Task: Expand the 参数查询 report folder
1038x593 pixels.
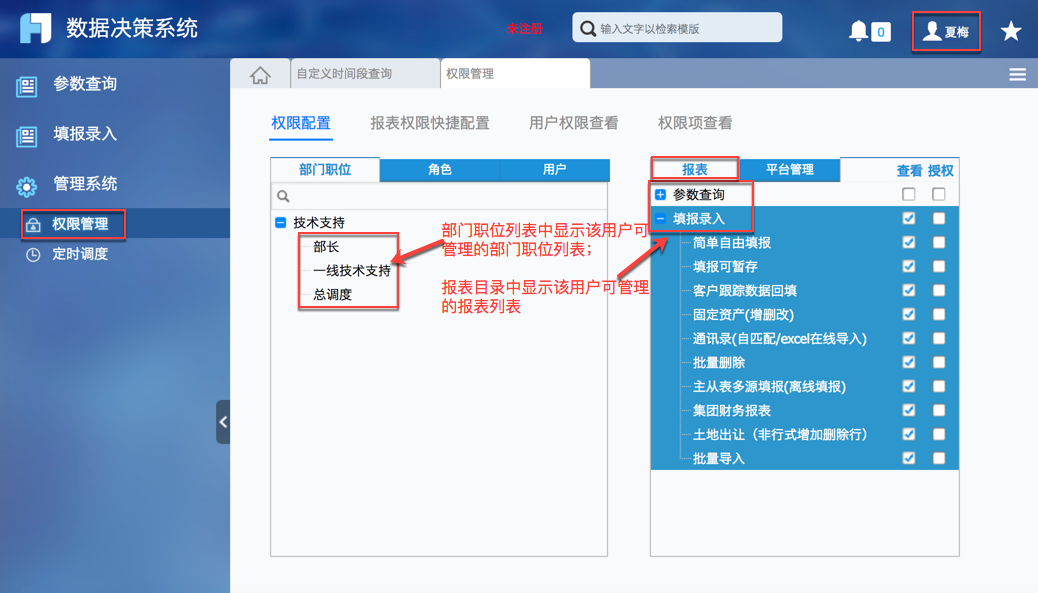Action: coord(660,195)
